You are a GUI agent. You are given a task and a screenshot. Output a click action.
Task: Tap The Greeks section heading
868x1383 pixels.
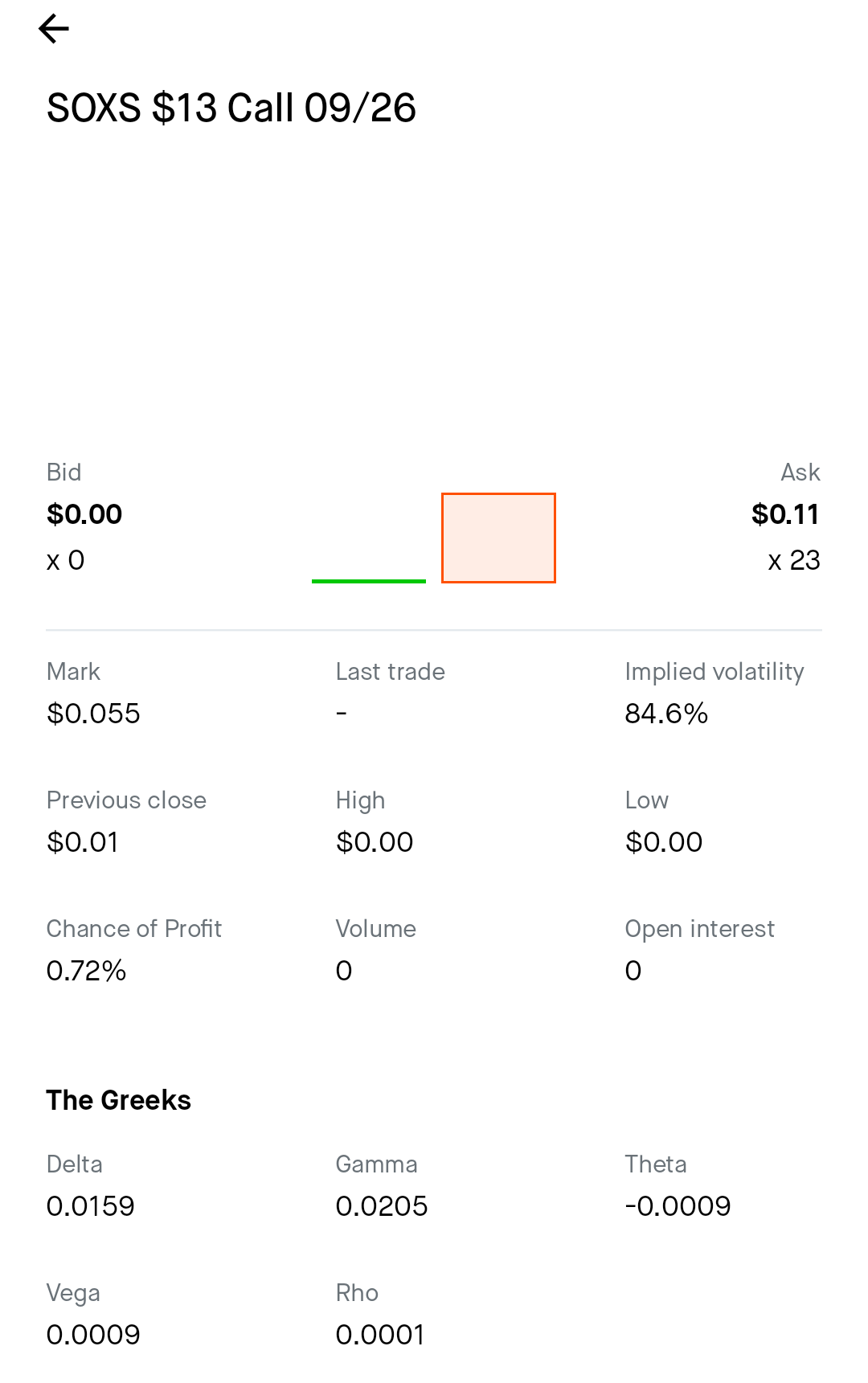118,1100
